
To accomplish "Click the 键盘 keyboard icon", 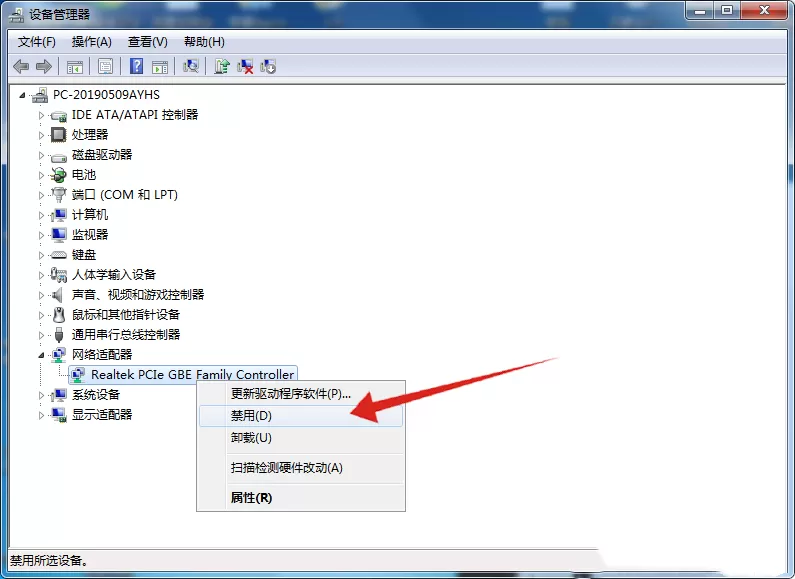I will [x=59, y=255].
